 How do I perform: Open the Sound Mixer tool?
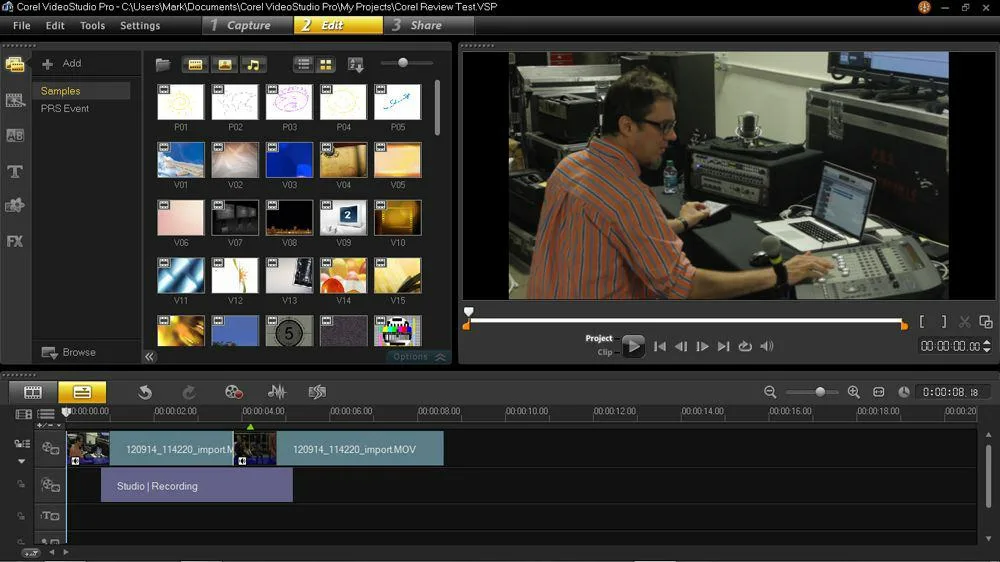[277, 392]
